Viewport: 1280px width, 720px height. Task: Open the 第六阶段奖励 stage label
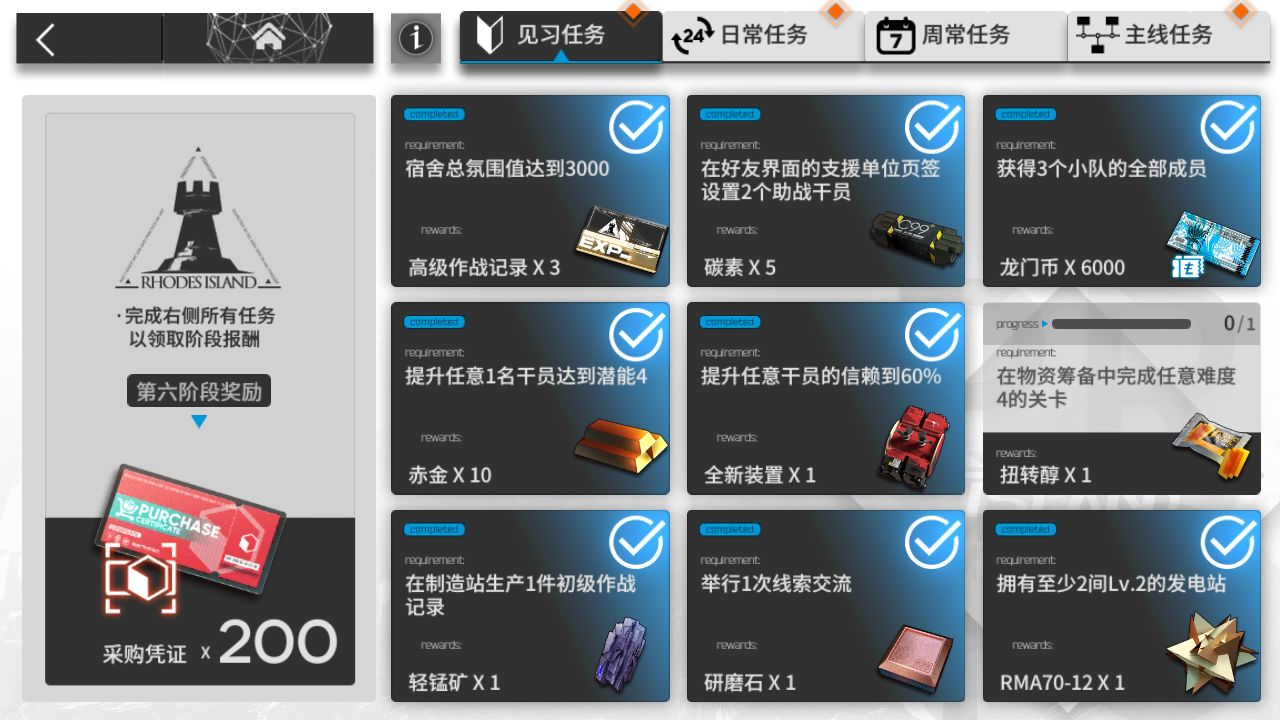coord(199,391)
